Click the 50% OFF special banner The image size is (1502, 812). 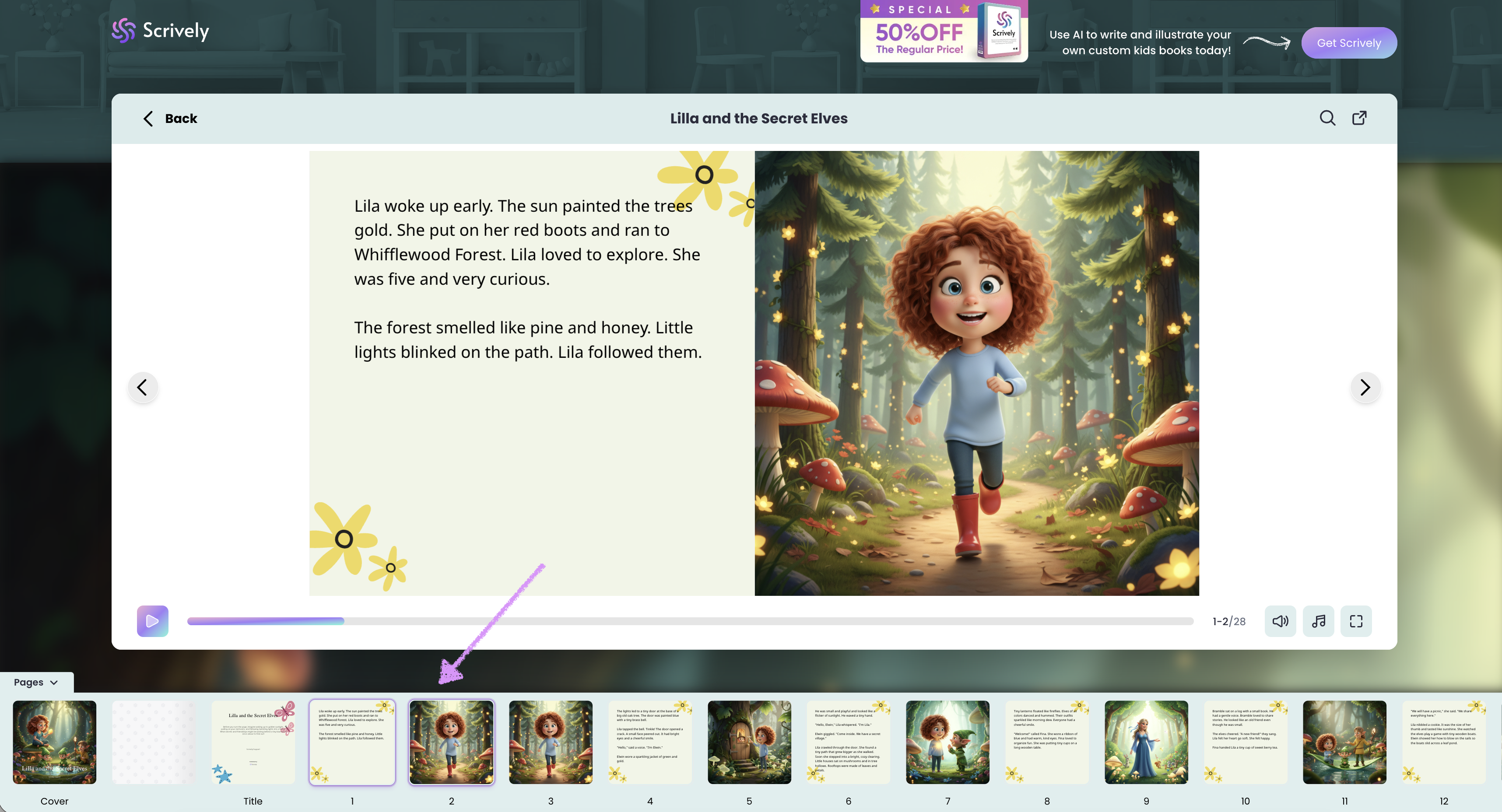pyautogui.click(x=944, y=31)
